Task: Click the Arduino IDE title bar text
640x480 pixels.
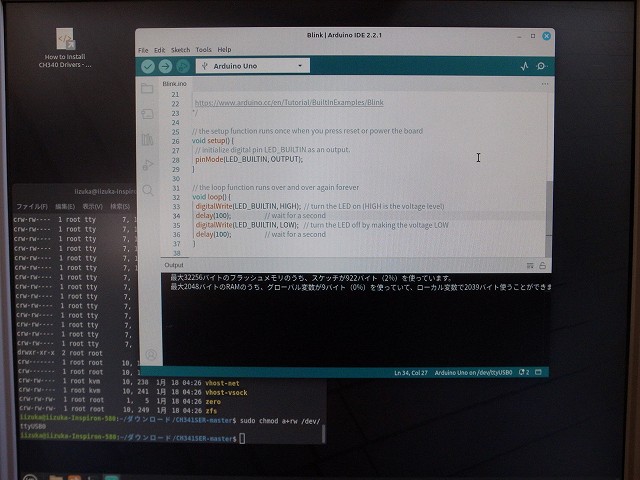Action: (344, 35)
